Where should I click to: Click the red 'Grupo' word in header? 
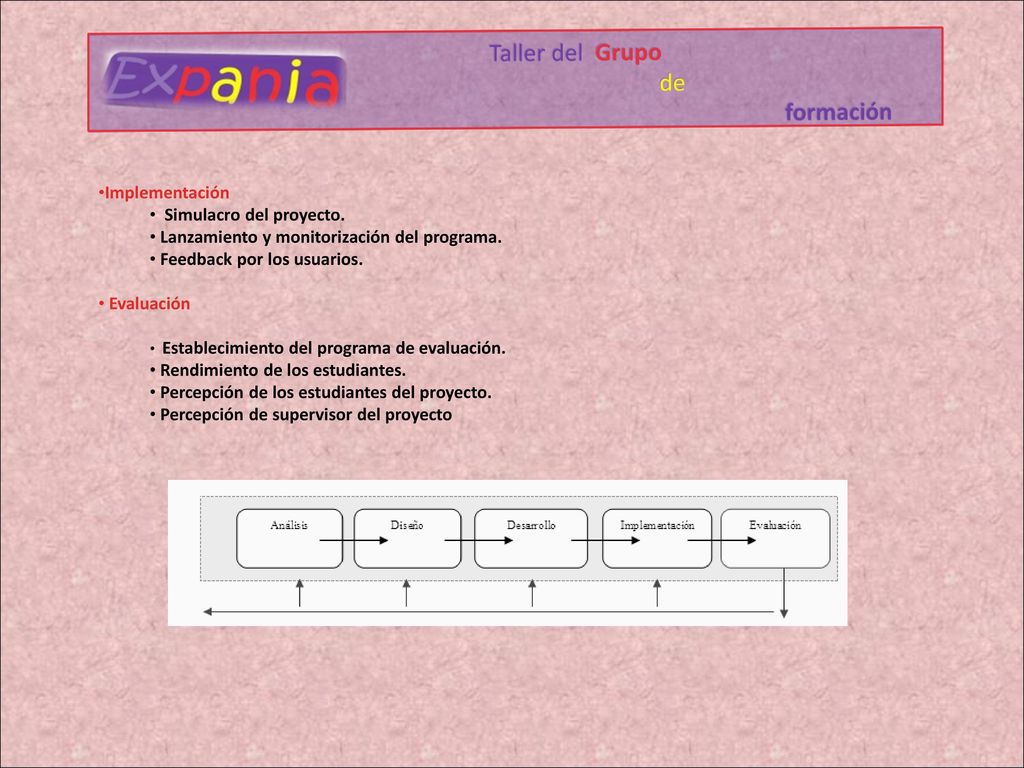pyautogui.click(x=628, y=53)
